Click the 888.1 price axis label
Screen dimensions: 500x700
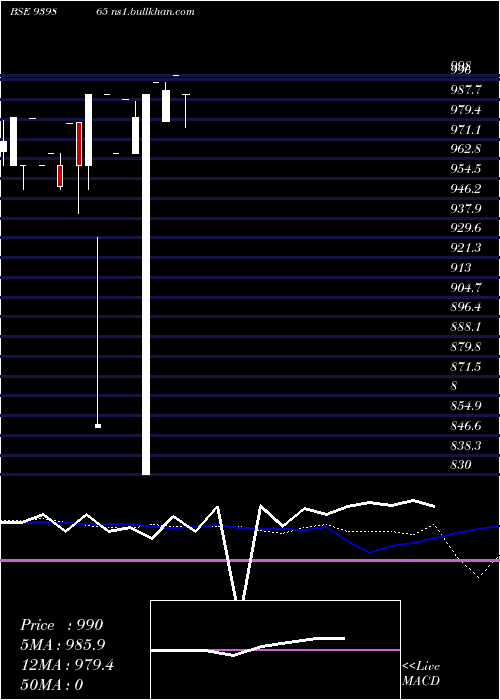(x=466, y=326)
